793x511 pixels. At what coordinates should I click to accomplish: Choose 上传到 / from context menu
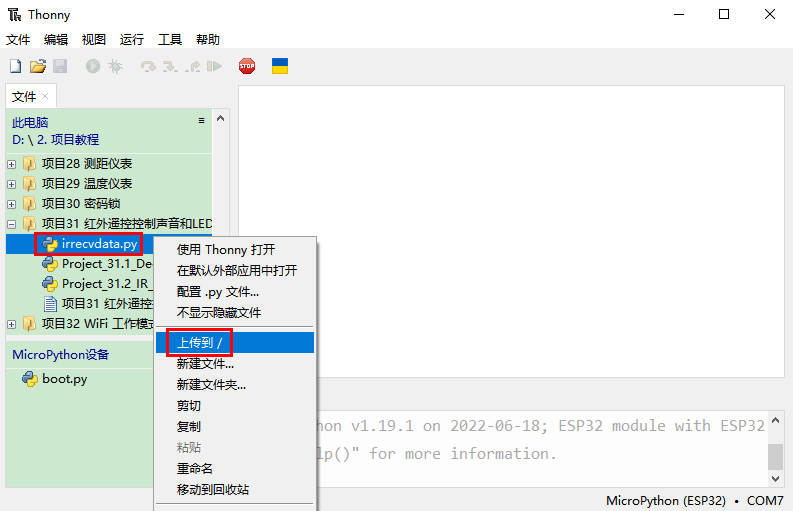click(x=199, y=343)
